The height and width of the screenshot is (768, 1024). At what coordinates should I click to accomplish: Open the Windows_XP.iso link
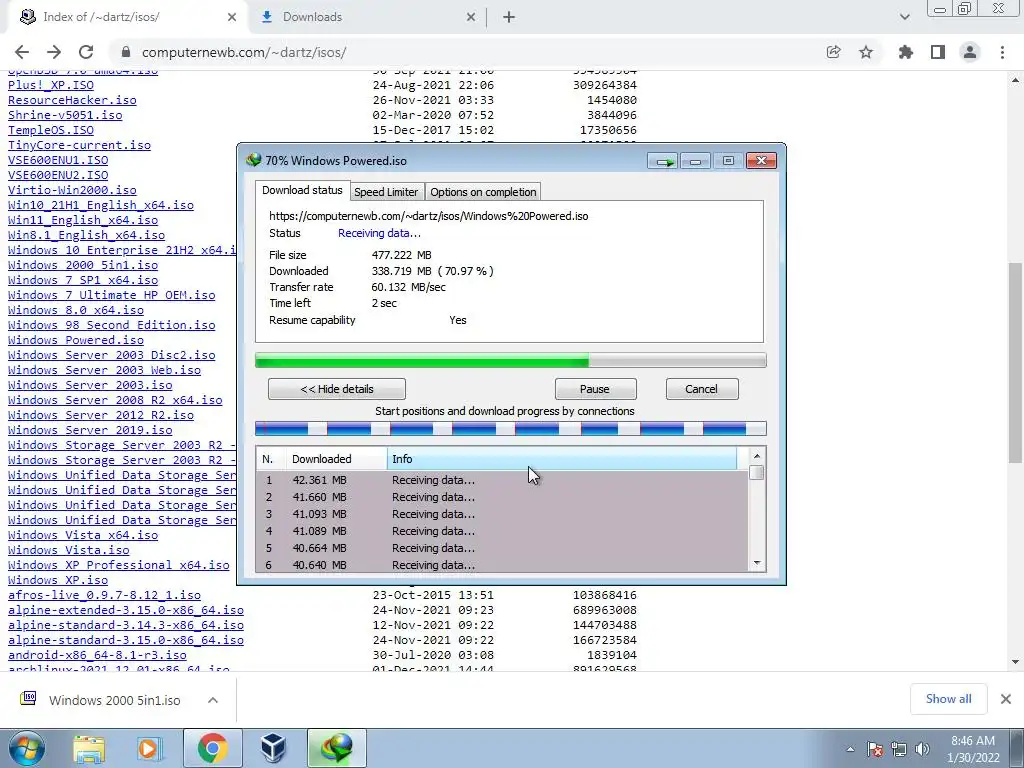[58, 580]
